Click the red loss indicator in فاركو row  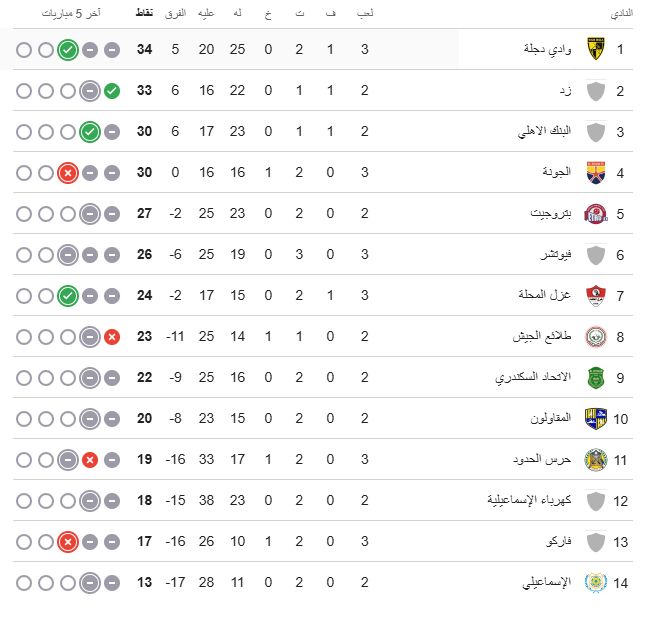pos(68,541)
